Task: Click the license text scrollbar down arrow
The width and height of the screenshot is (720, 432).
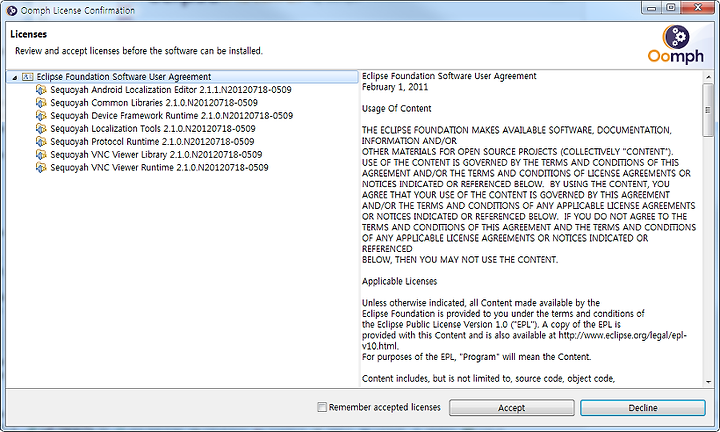Action: (x=708, y=381)
